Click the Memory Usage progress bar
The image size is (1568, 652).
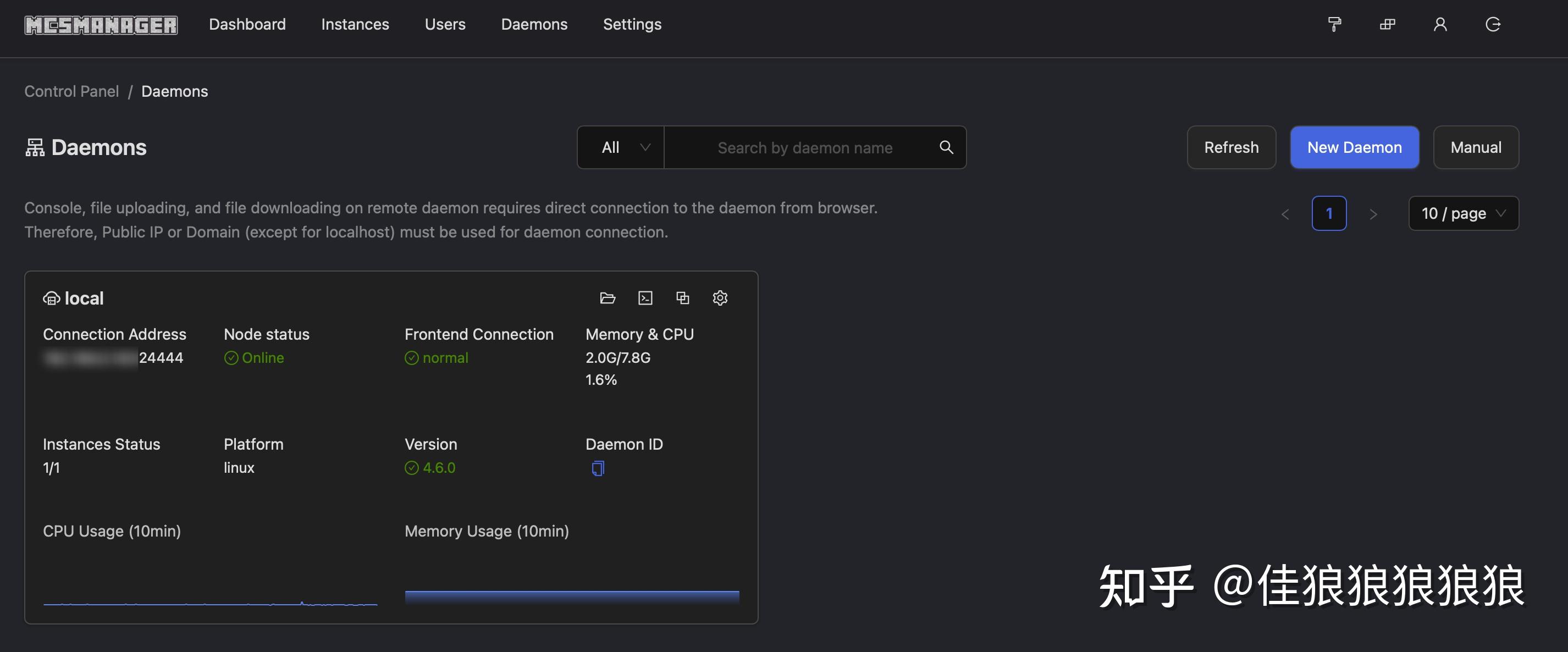tap(572, 595)
